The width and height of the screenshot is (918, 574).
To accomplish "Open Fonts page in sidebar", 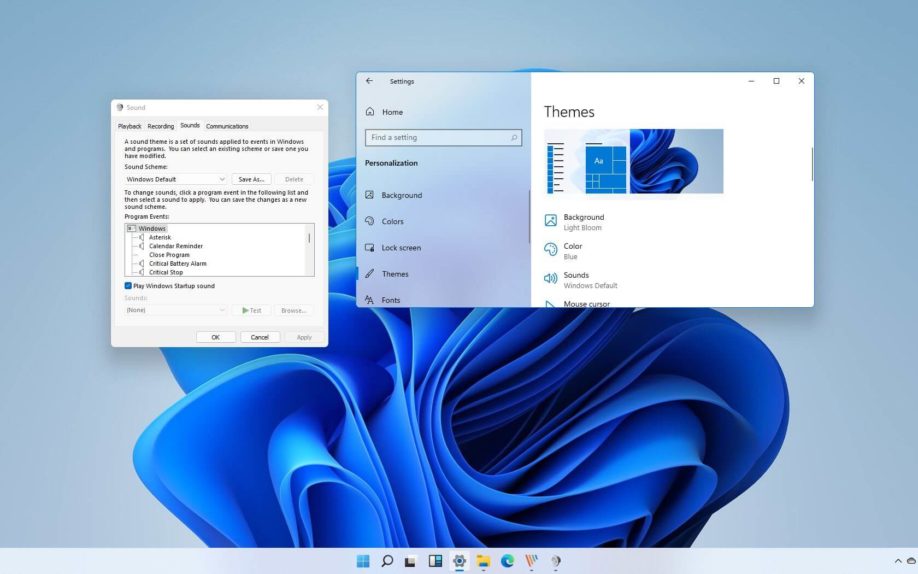I will pos(391,300).
